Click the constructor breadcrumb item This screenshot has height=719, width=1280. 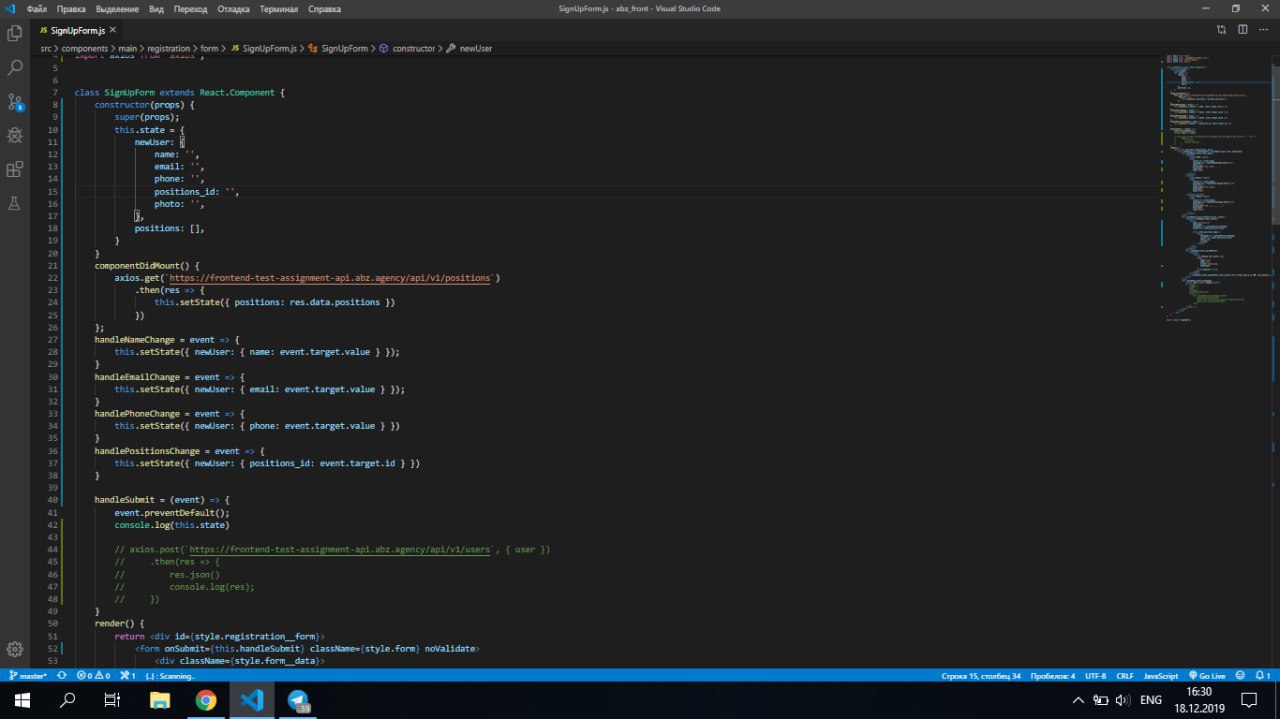(x=413, y=48)
